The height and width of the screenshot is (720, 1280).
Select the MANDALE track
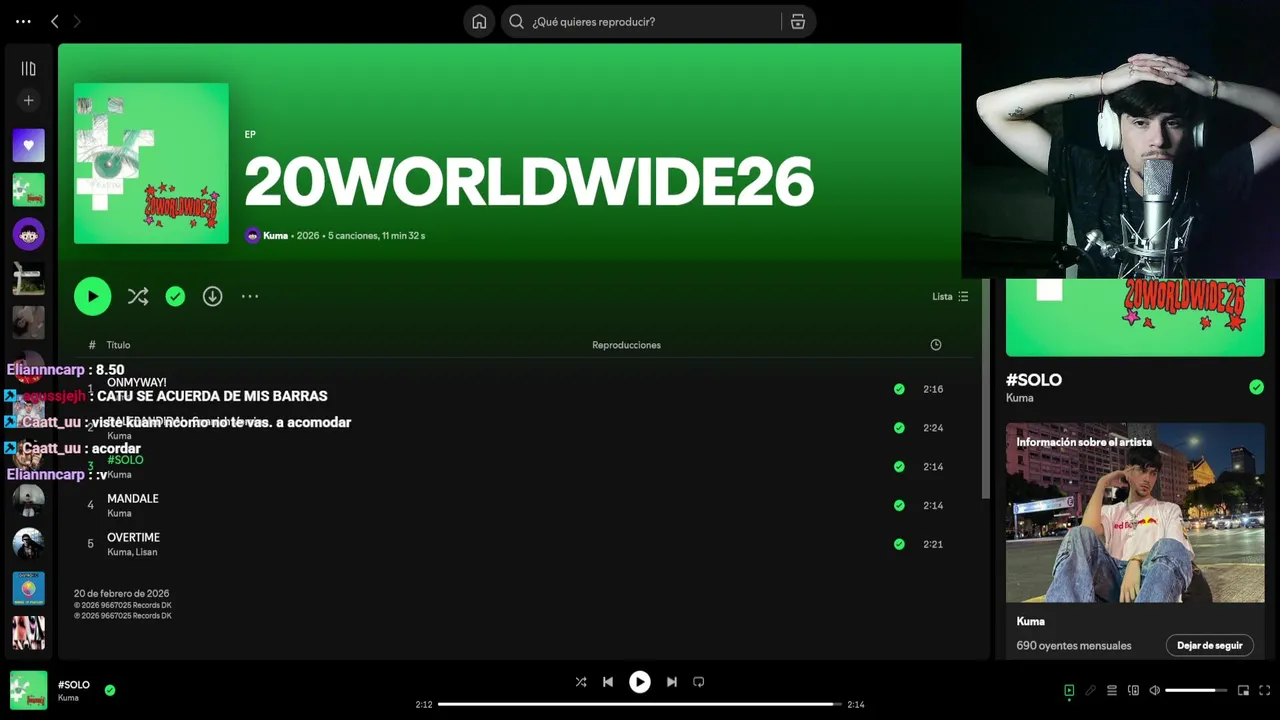[133, 499]
